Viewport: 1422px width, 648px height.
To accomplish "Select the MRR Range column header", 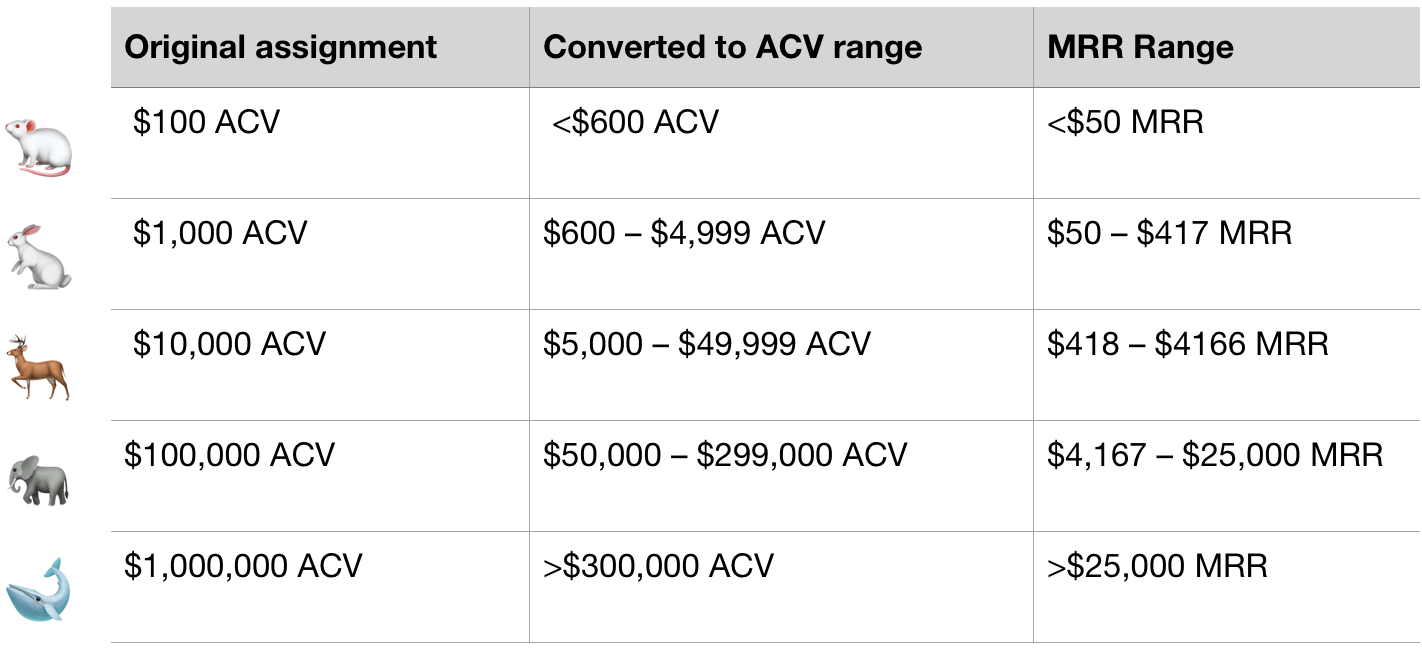I will click(1227, 47).
